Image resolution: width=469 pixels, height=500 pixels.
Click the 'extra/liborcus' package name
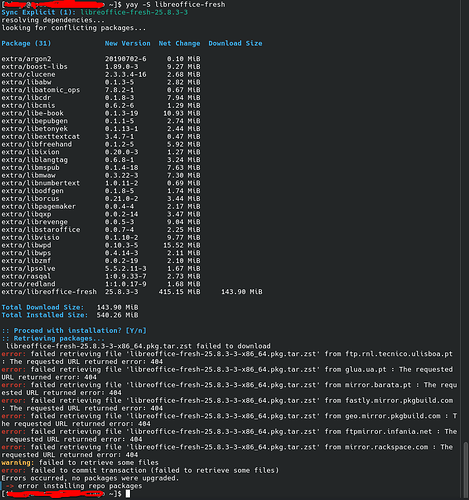click(30, 199)
